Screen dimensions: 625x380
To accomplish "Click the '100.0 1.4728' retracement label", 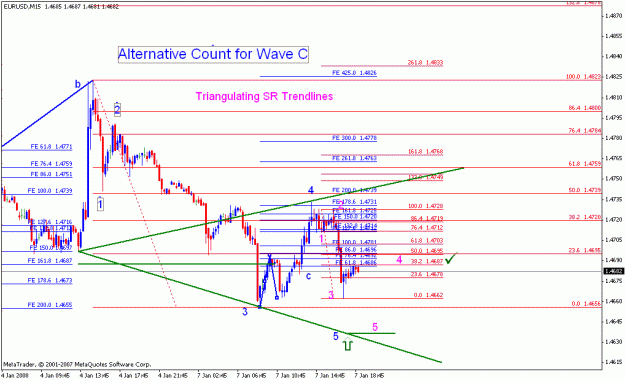I will pos(425,206).
